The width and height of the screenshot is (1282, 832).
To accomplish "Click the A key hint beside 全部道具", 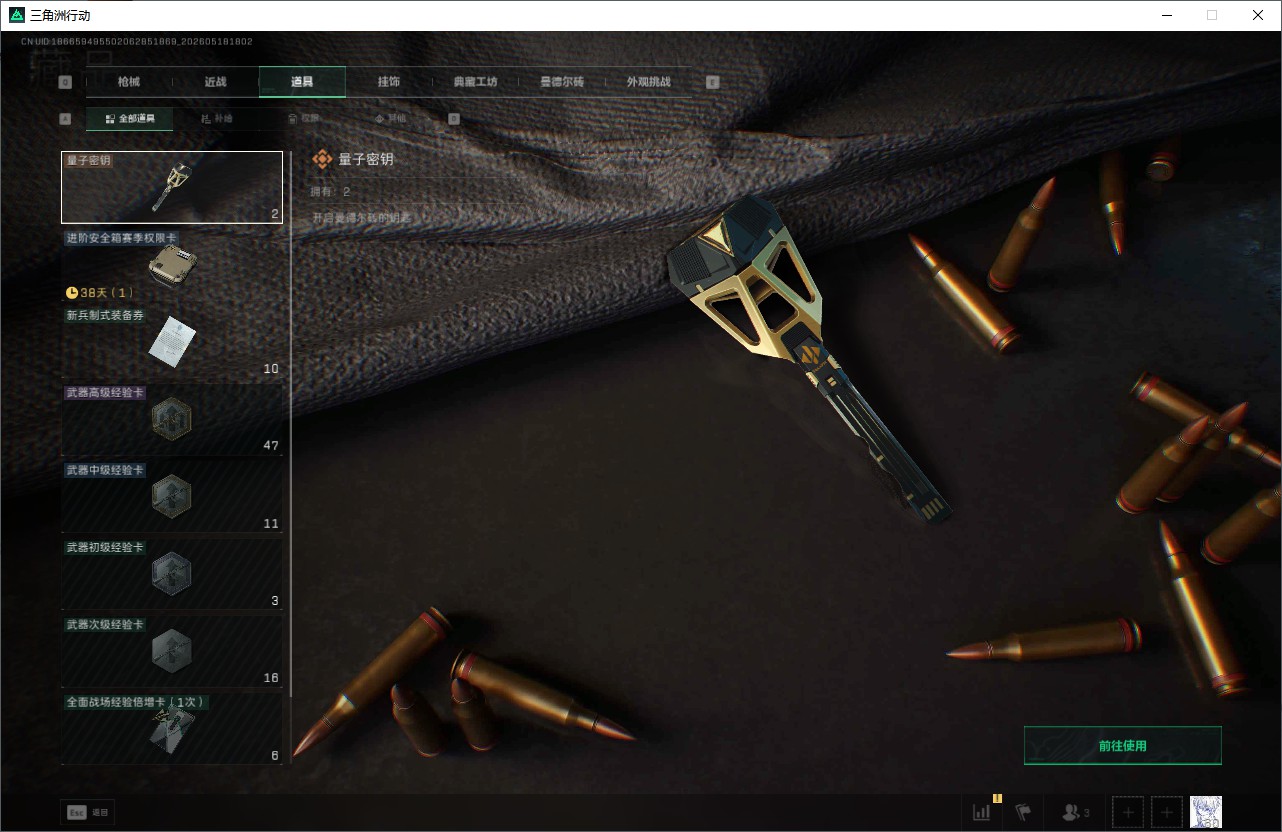I will (x=66, y=119).
